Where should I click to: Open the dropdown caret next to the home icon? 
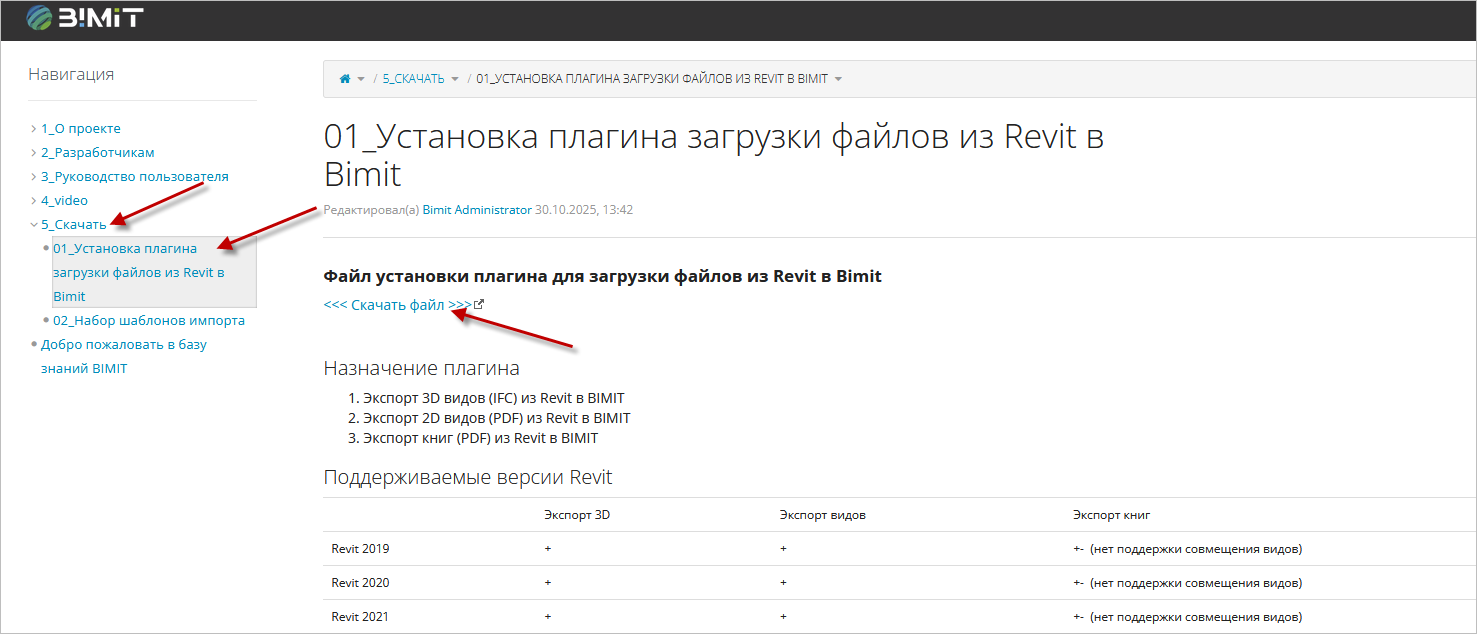click(x=361, y=79)
